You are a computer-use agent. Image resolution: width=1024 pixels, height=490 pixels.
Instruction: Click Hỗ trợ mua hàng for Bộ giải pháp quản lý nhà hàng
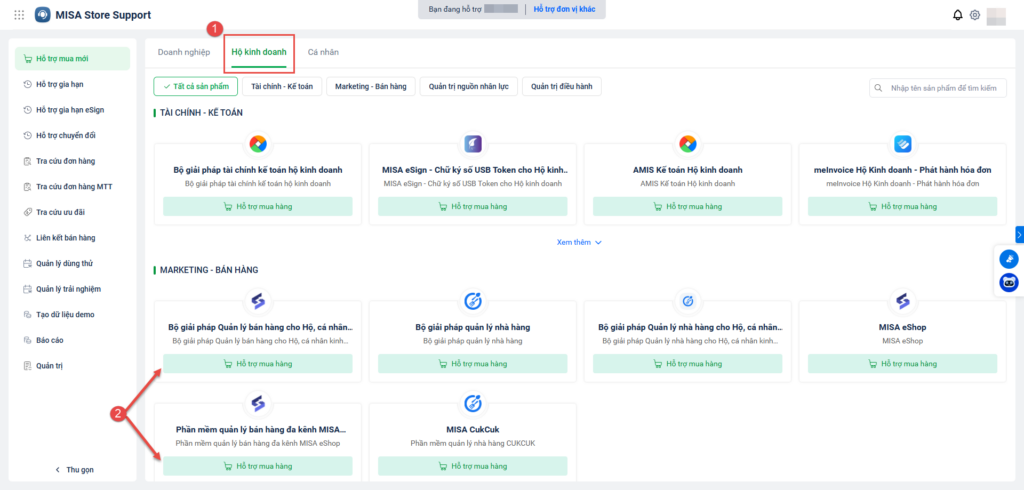[x=473, y=364]
